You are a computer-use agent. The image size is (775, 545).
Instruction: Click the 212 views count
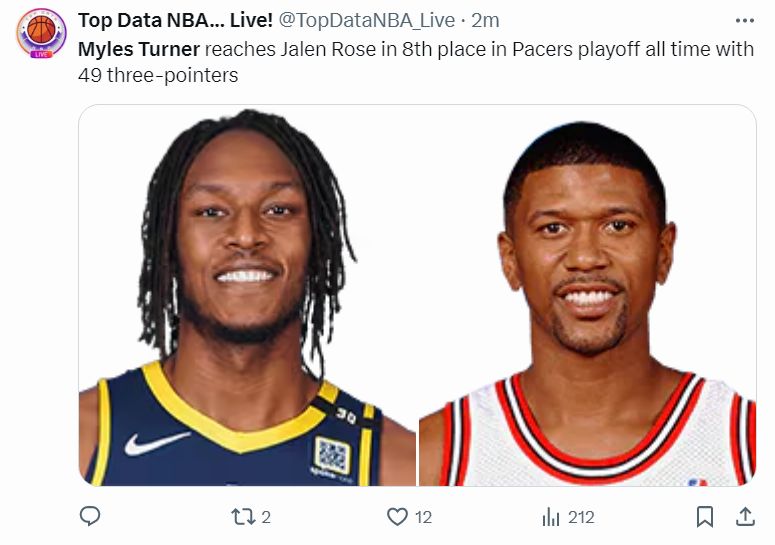[580, 517]
